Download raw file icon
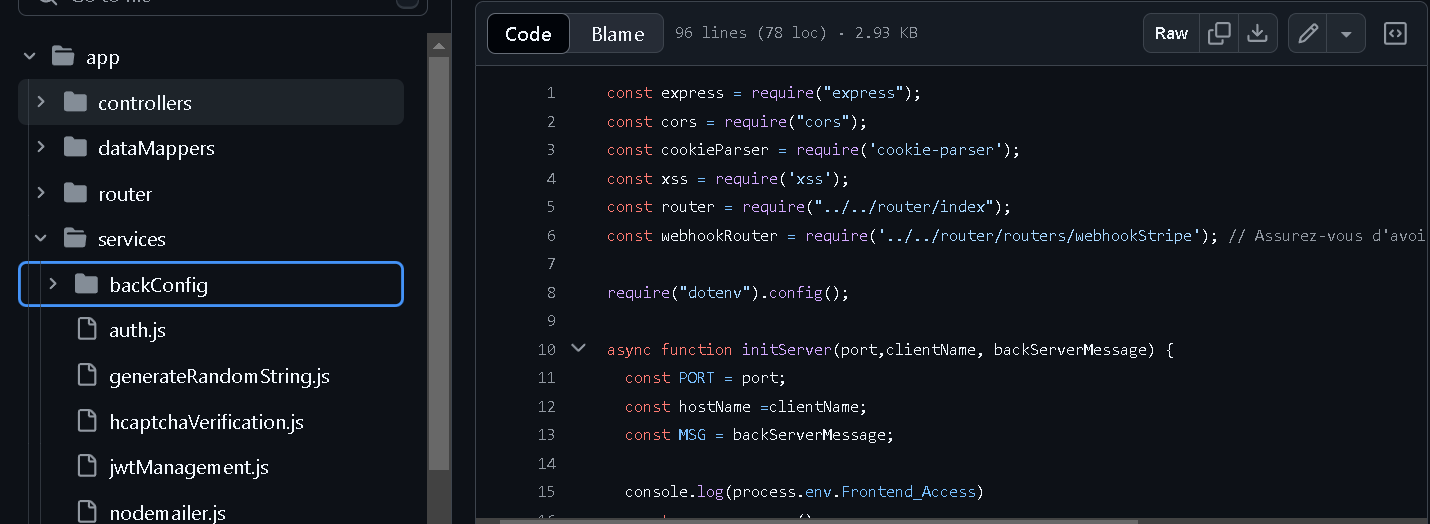Viewport: 1430px width, 524px height. [x=1257, y=33]
